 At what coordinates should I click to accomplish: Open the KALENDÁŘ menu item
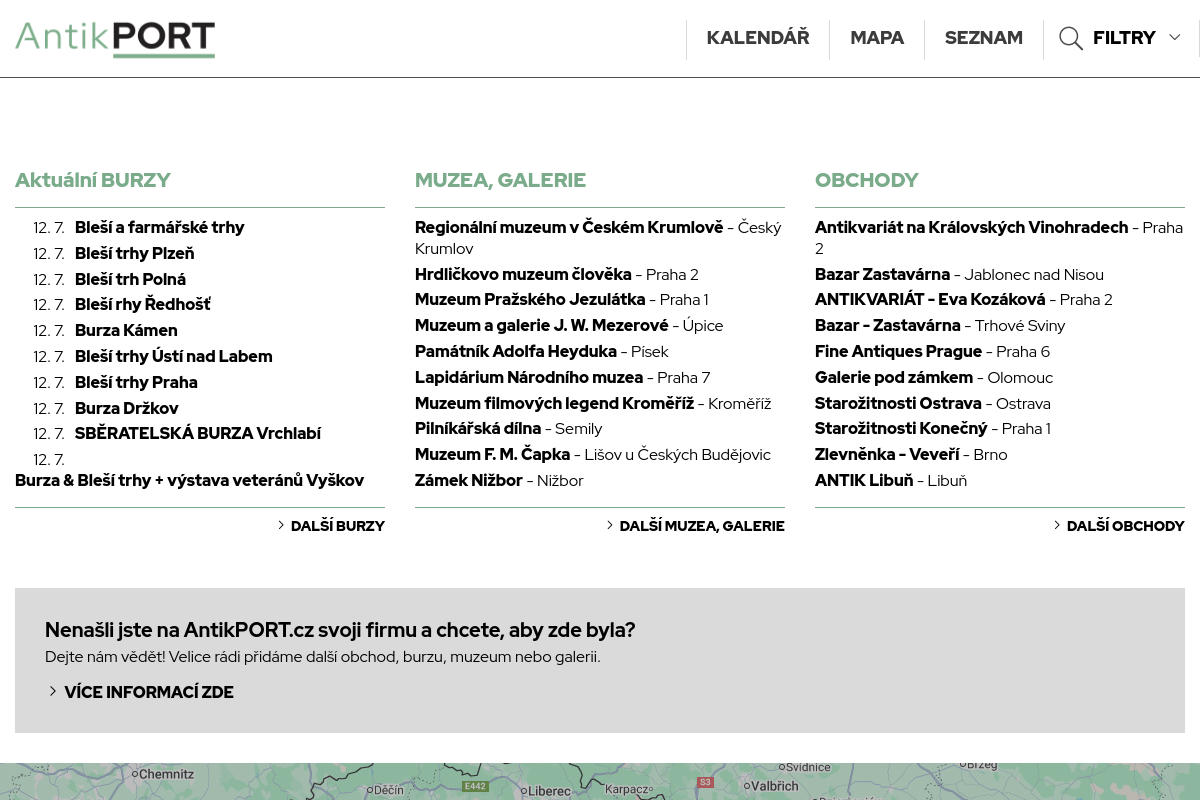pyautogui.click(x=758, y=39)
